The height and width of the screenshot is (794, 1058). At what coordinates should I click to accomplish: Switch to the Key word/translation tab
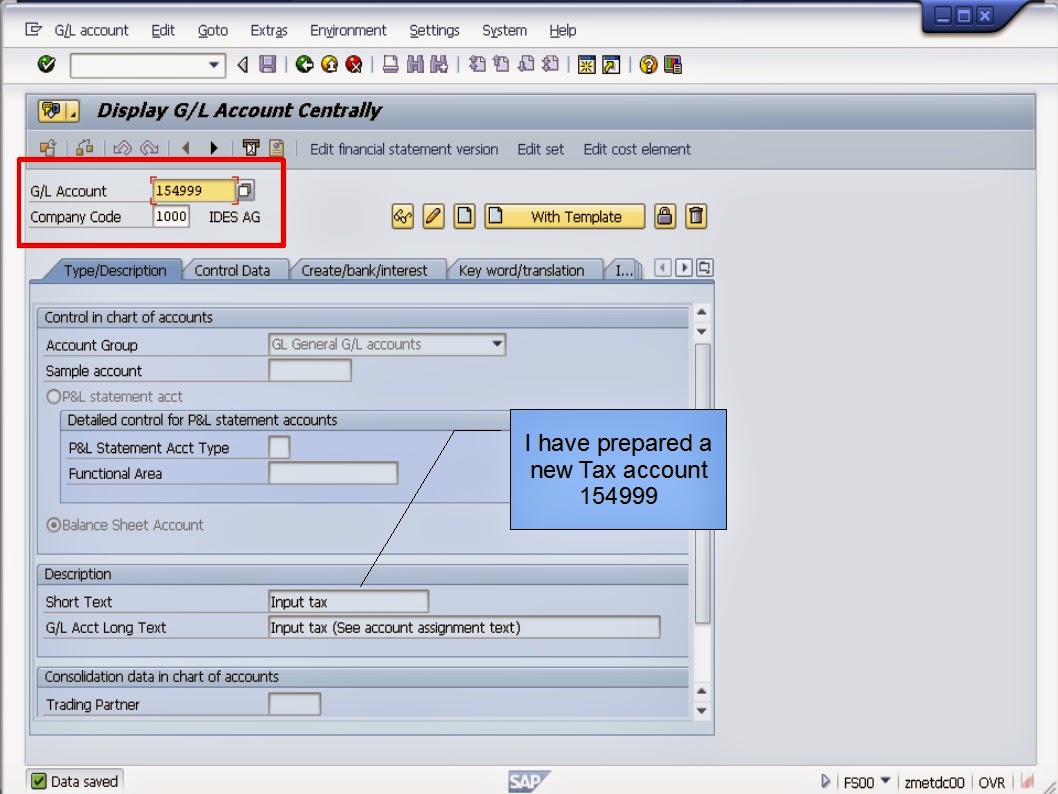click(x=521, y=271)
